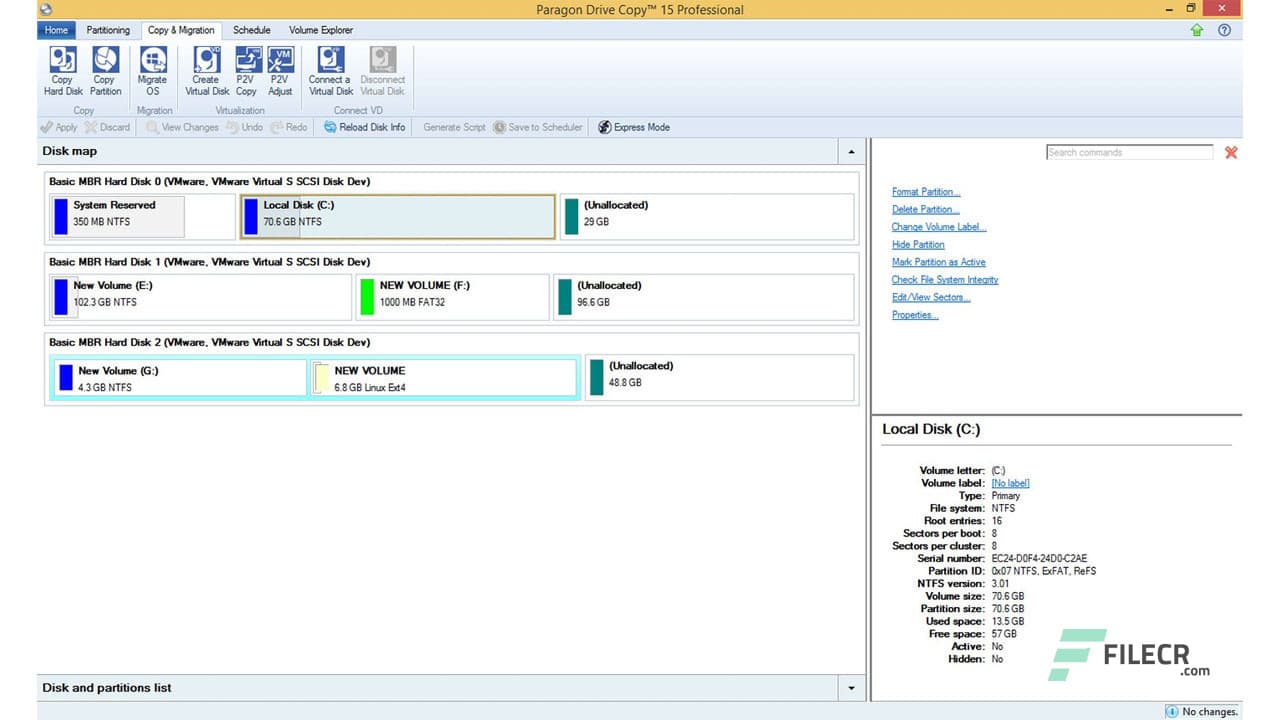Screen dimensions: 1280x720
Task: Open Format Partition from the commands panel
Action: coord(926,191)
